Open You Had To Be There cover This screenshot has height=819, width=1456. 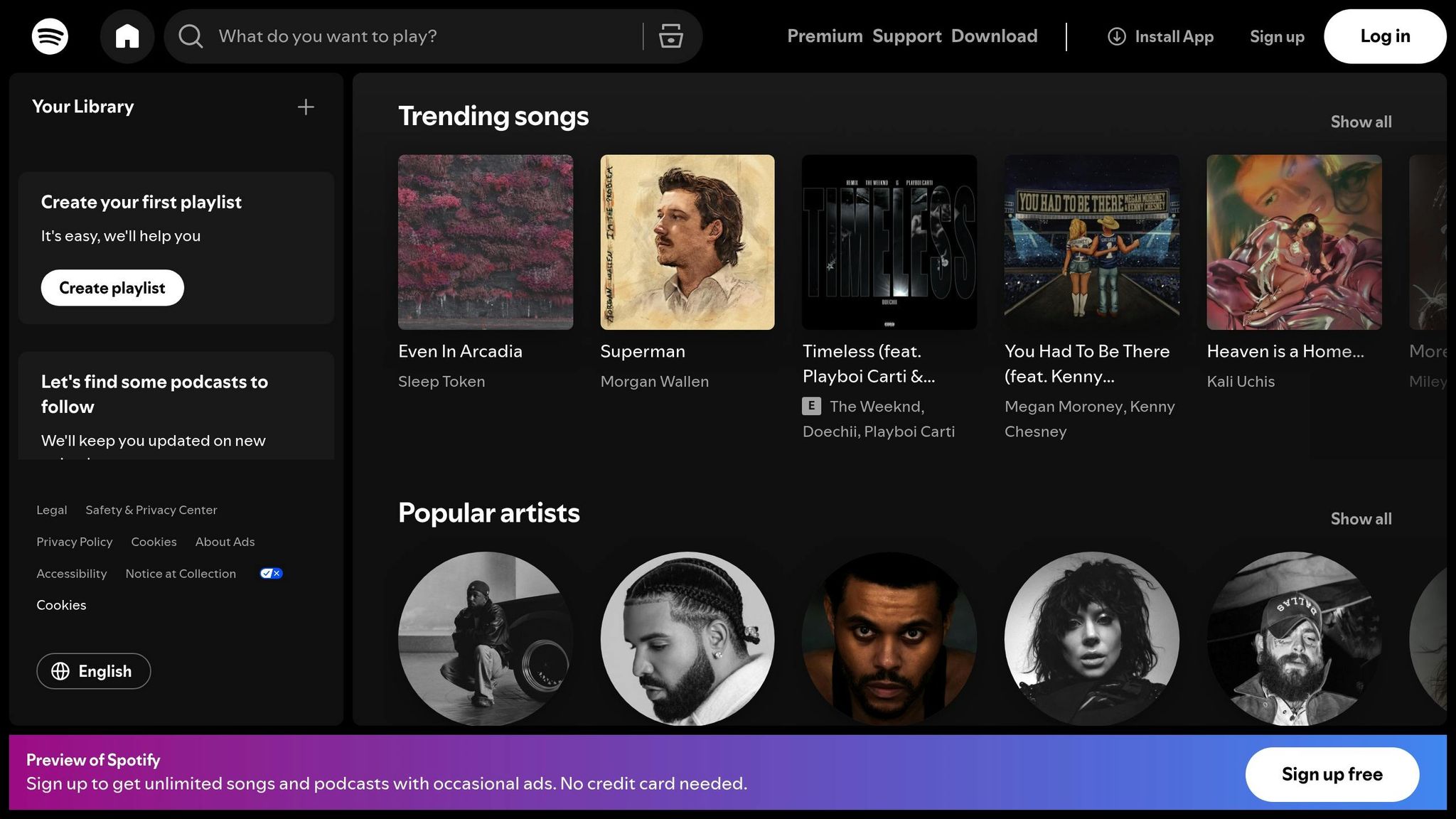[x=1092, y=242]
